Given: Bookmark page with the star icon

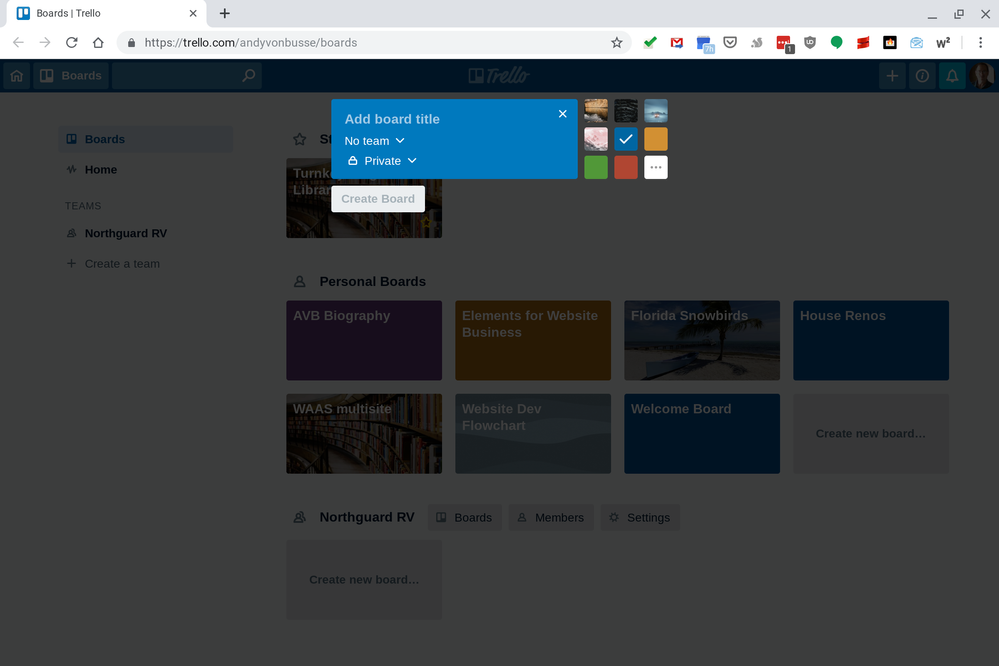Looking at the screenshot, I should pos(616,43).
